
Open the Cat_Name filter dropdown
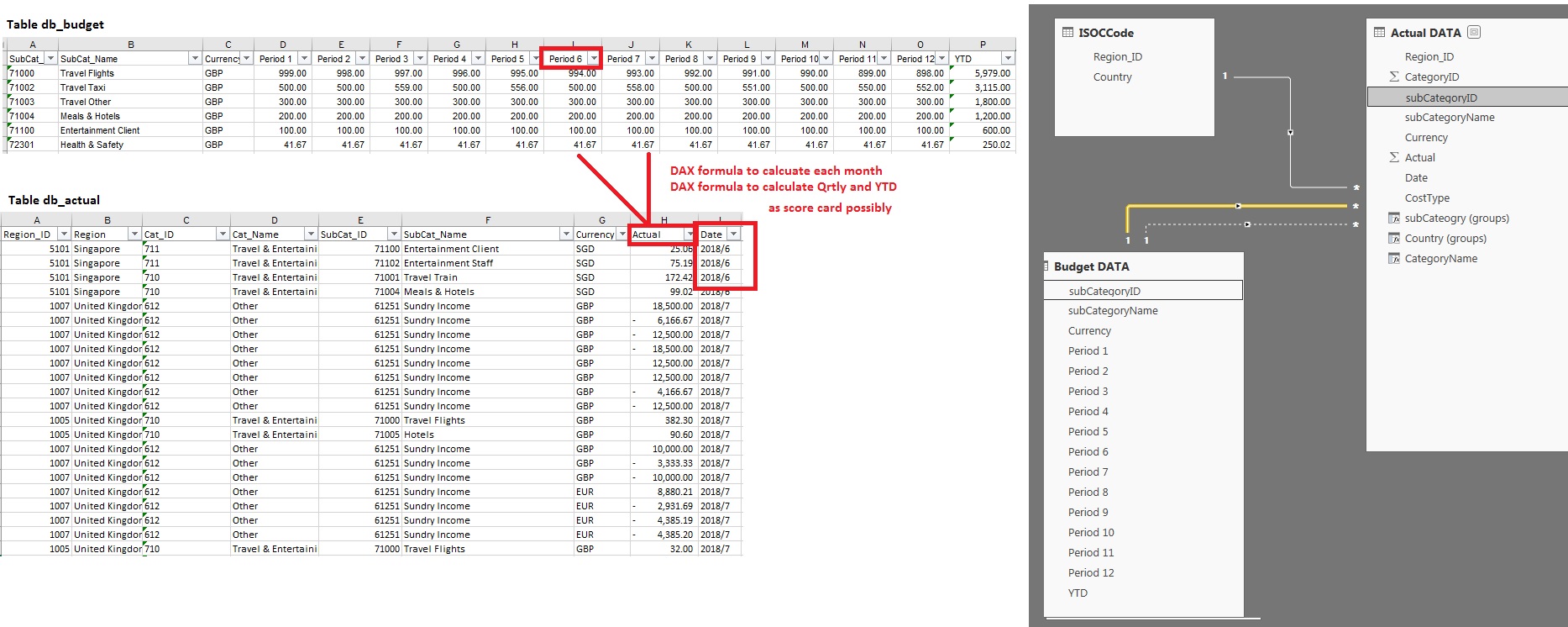[310, 234]
